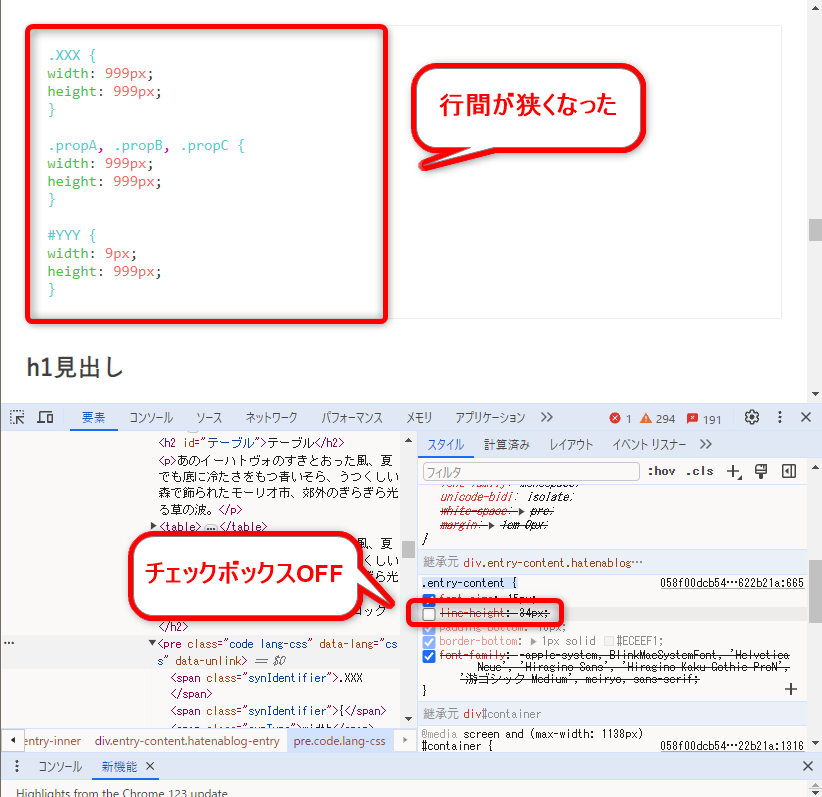Switch to the コンソール tab
Screen dimensions: 822x797
(x=151, y=418)
